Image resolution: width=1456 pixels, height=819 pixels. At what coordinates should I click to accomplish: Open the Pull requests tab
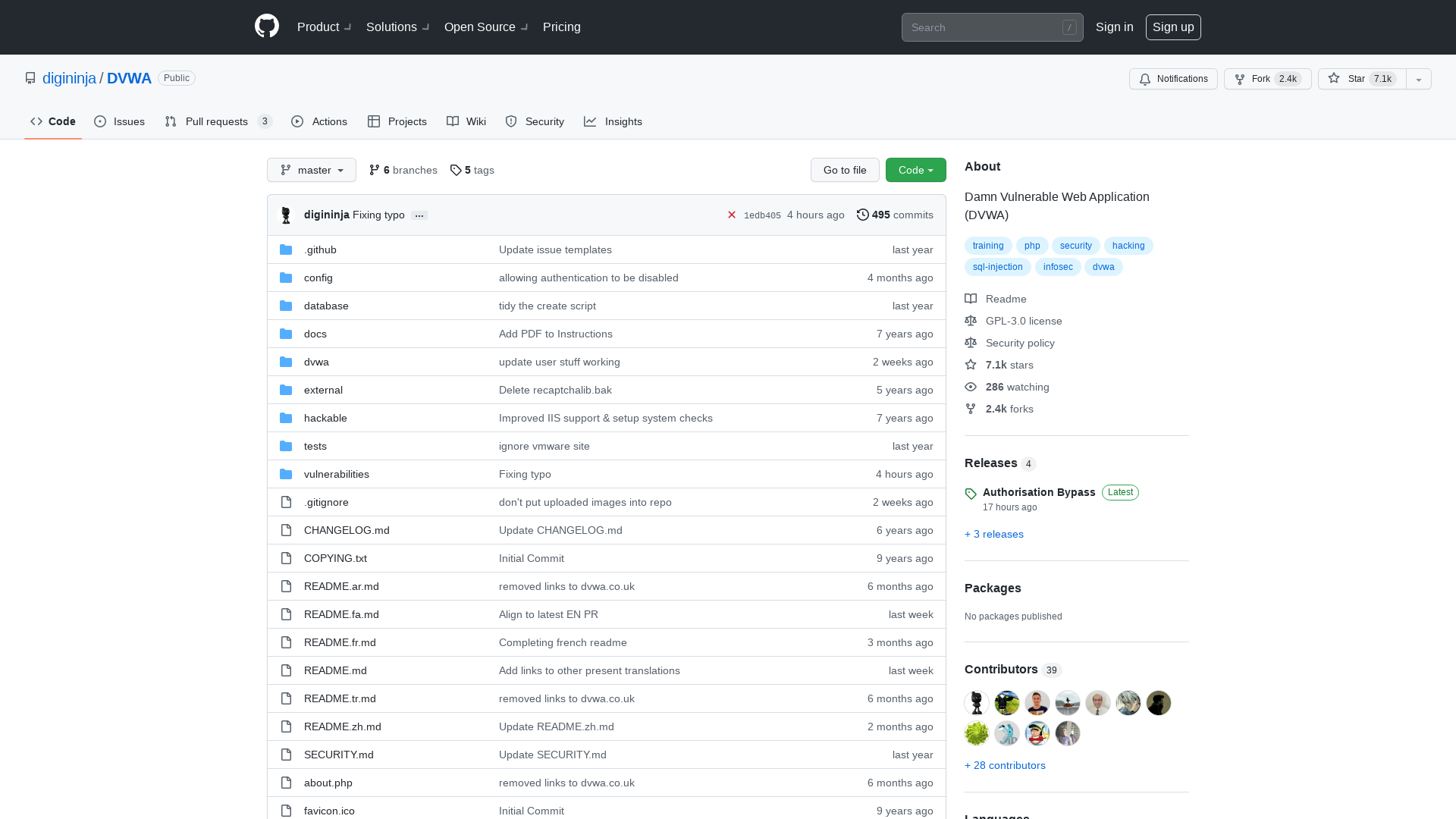tap(218, 121)
